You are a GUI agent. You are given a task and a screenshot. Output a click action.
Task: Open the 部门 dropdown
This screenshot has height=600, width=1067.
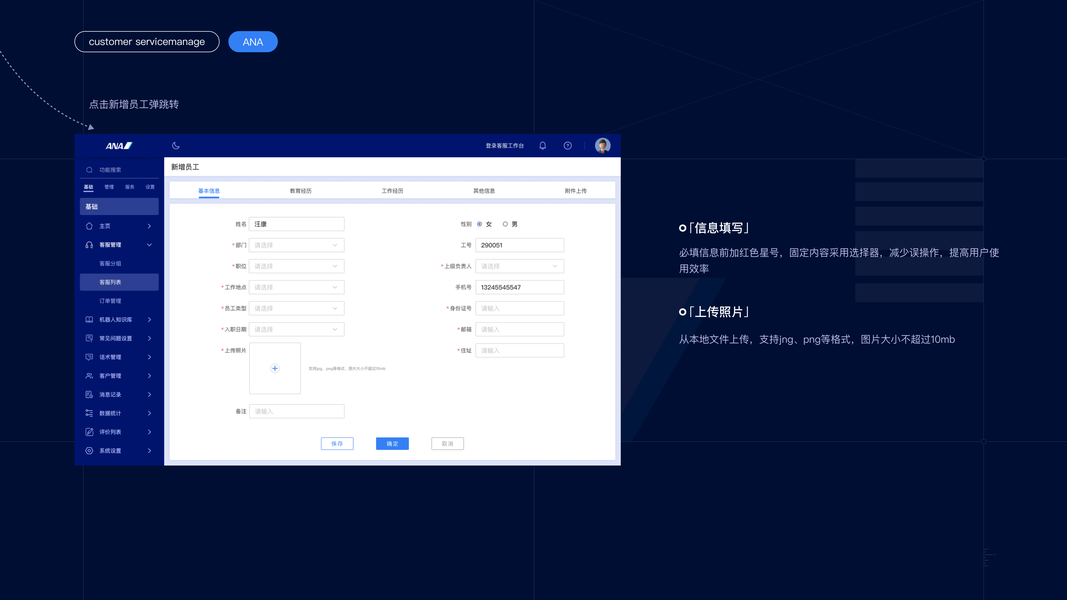point(297,245)
